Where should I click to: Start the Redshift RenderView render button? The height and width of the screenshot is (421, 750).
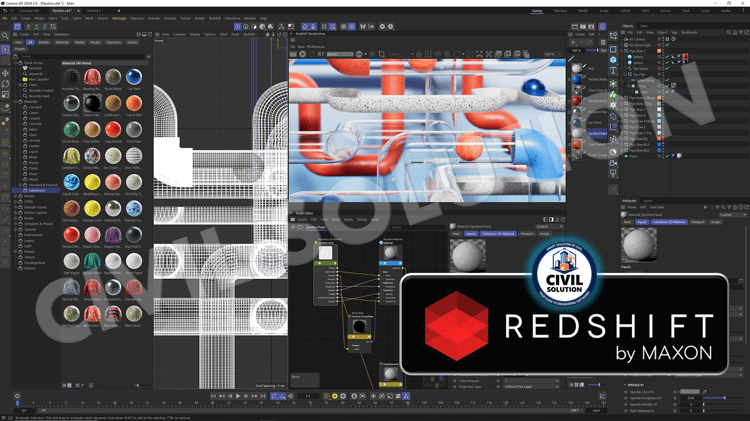pyautogui.click(x=302, y=54)
